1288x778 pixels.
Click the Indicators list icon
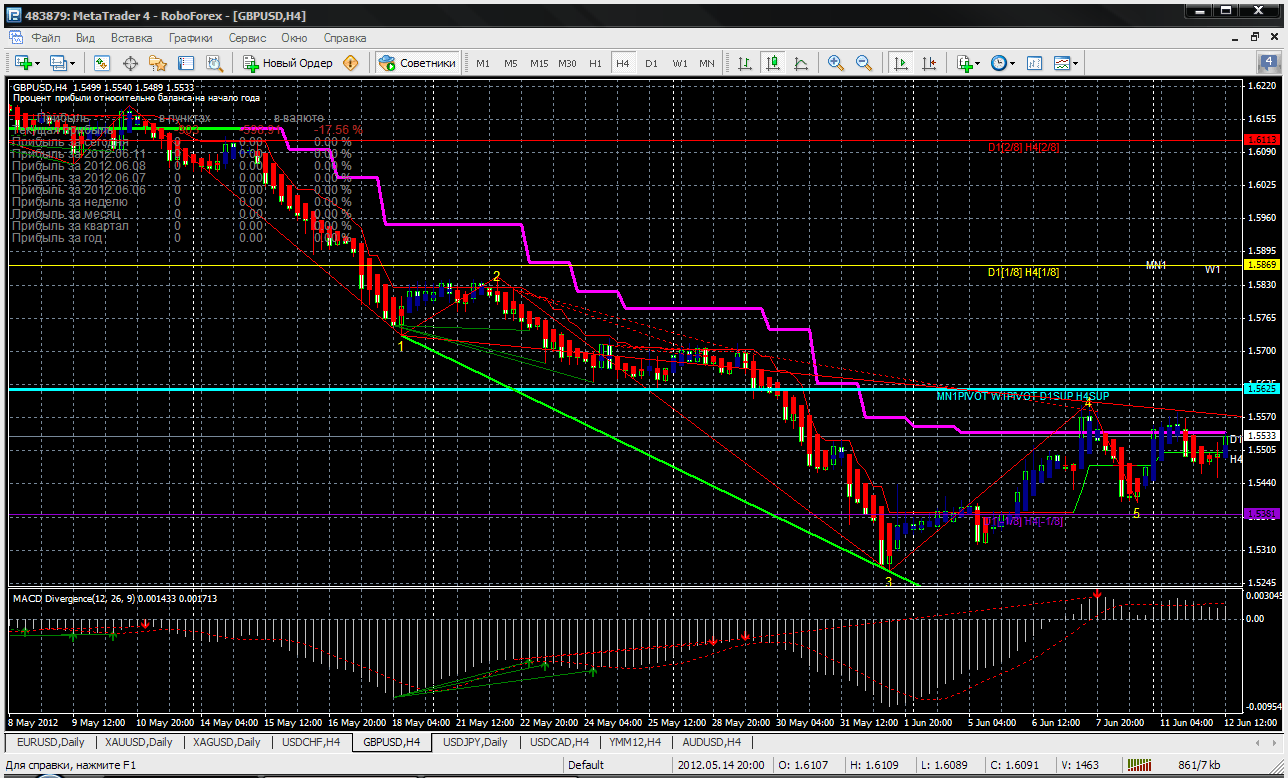(x=964, y=63)
